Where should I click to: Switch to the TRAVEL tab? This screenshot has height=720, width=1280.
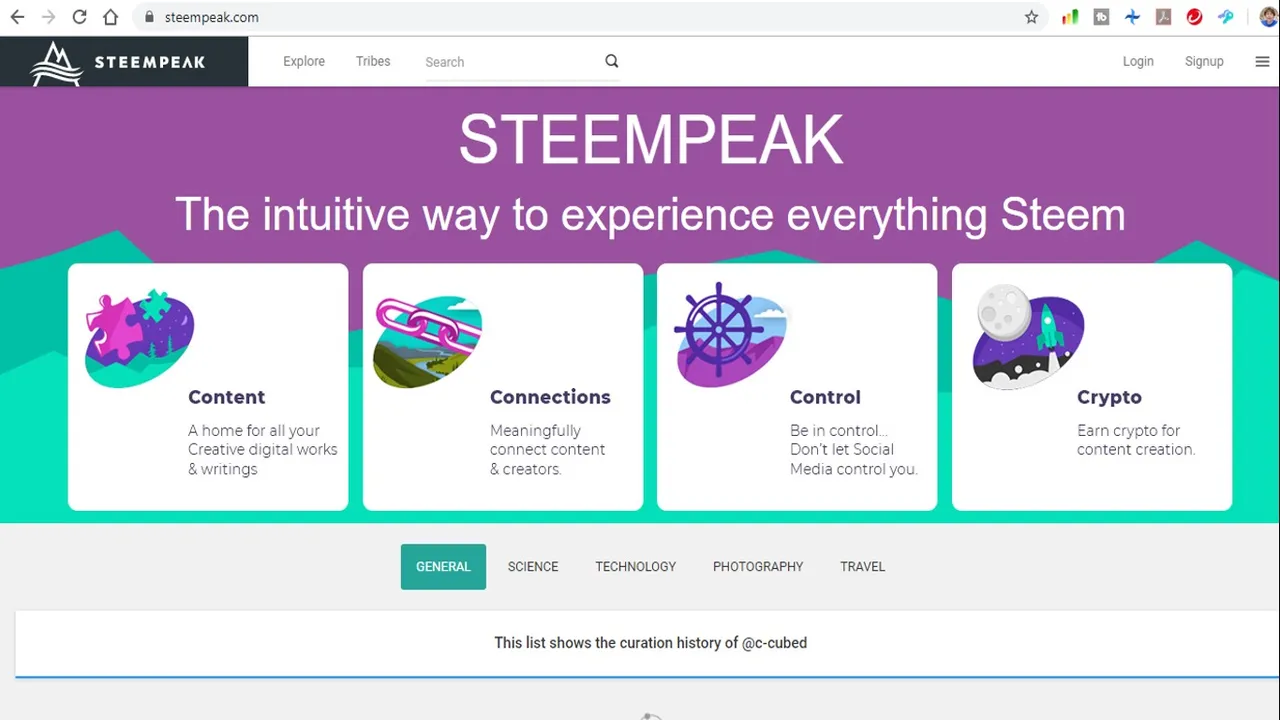863,566
